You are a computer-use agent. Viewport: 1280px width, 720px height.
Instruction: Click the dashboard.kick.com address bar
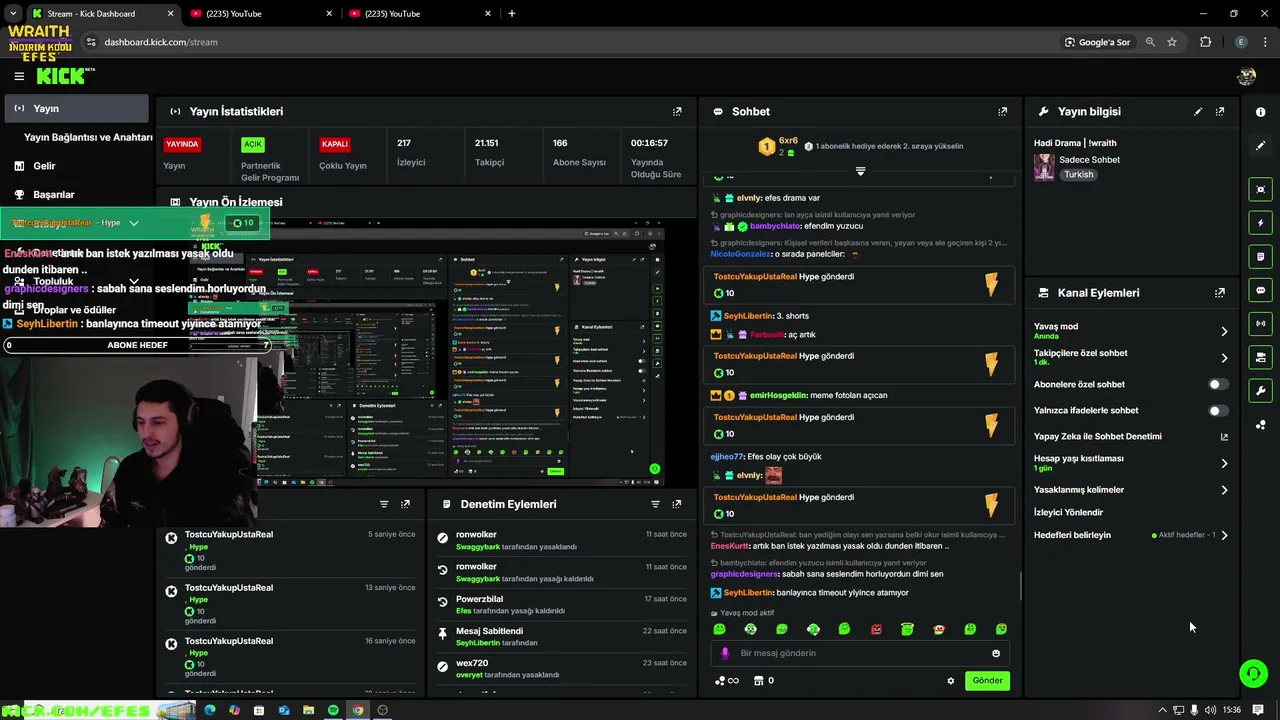tap(161, 42)
